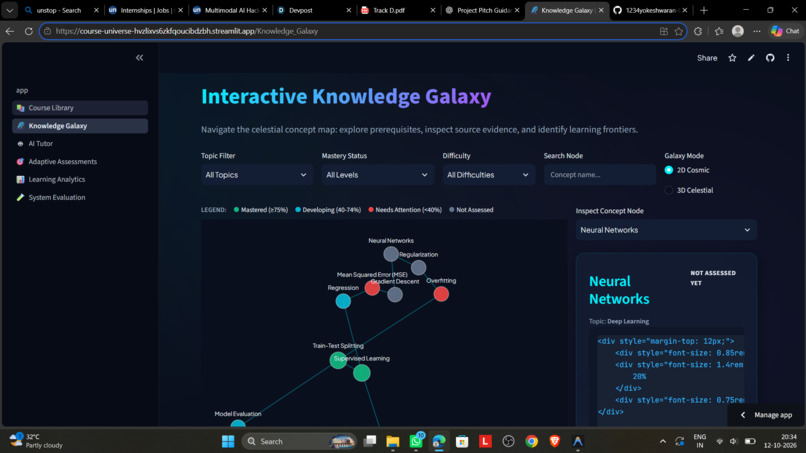Switch to 1234yokeshwaran GitHub tab
This screenshot has width=806, height=453.
point(650,10)
